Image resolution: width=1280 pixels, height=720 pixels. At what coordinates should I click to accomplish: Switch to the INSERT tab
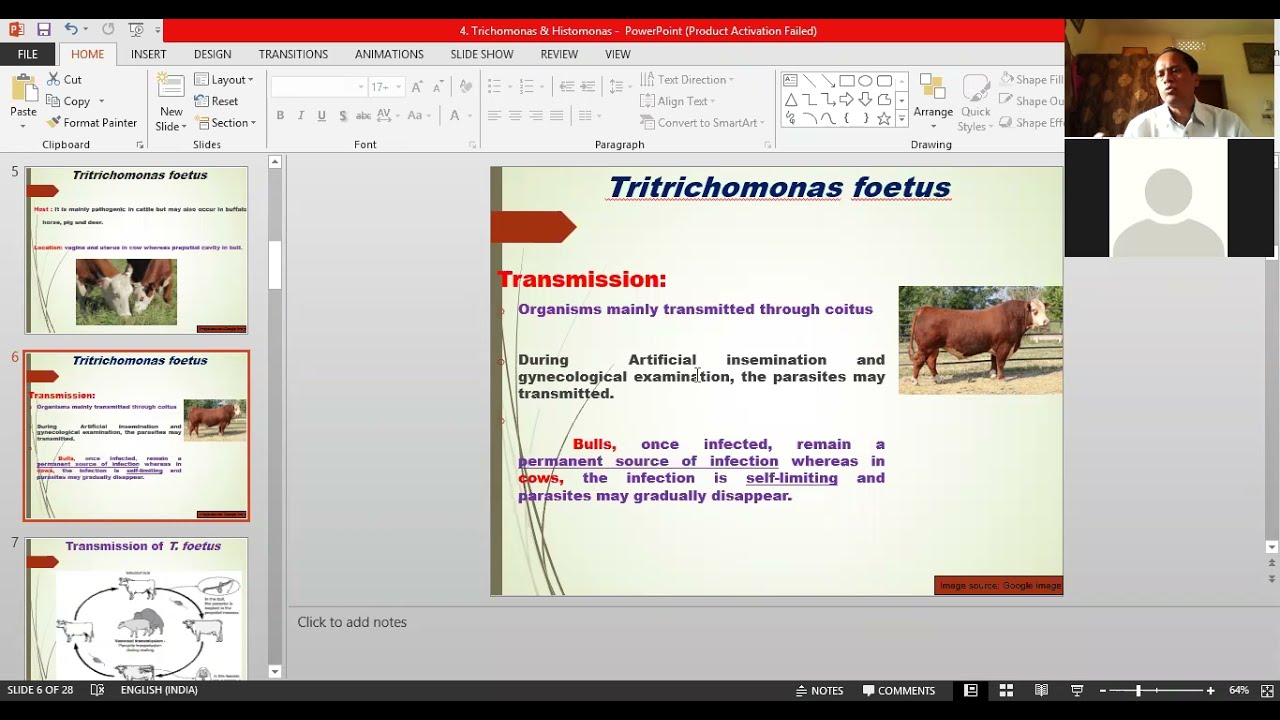148,54
